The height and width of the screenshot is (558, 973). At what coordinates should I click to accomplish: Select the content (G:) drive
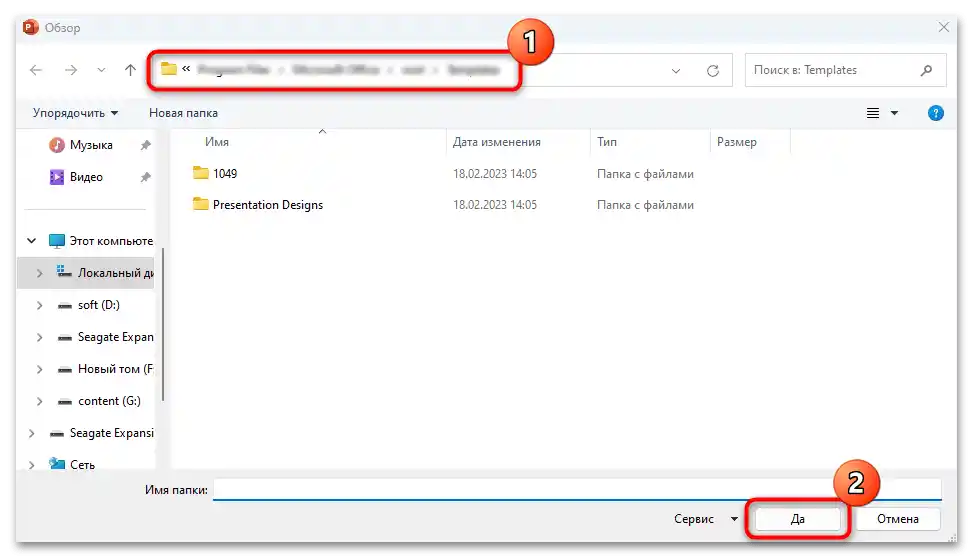point(109,401)
